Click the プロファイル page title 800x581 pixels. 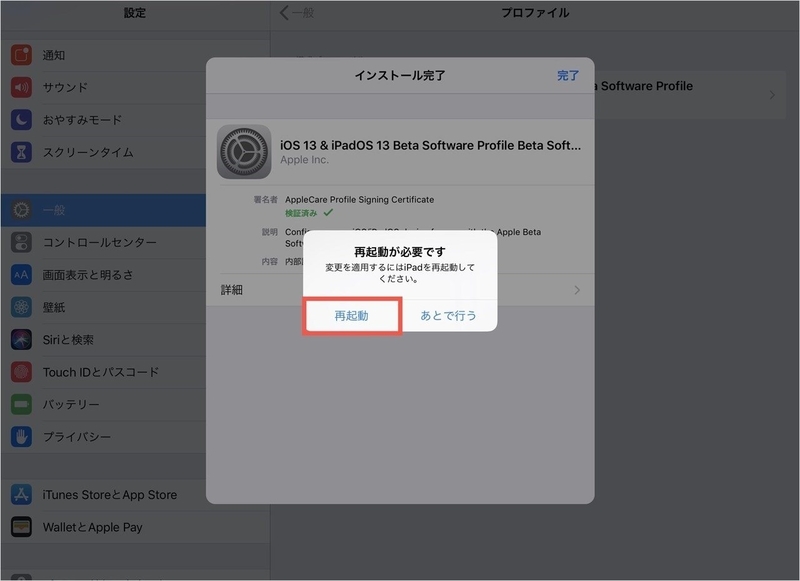[x=535, y=13]
